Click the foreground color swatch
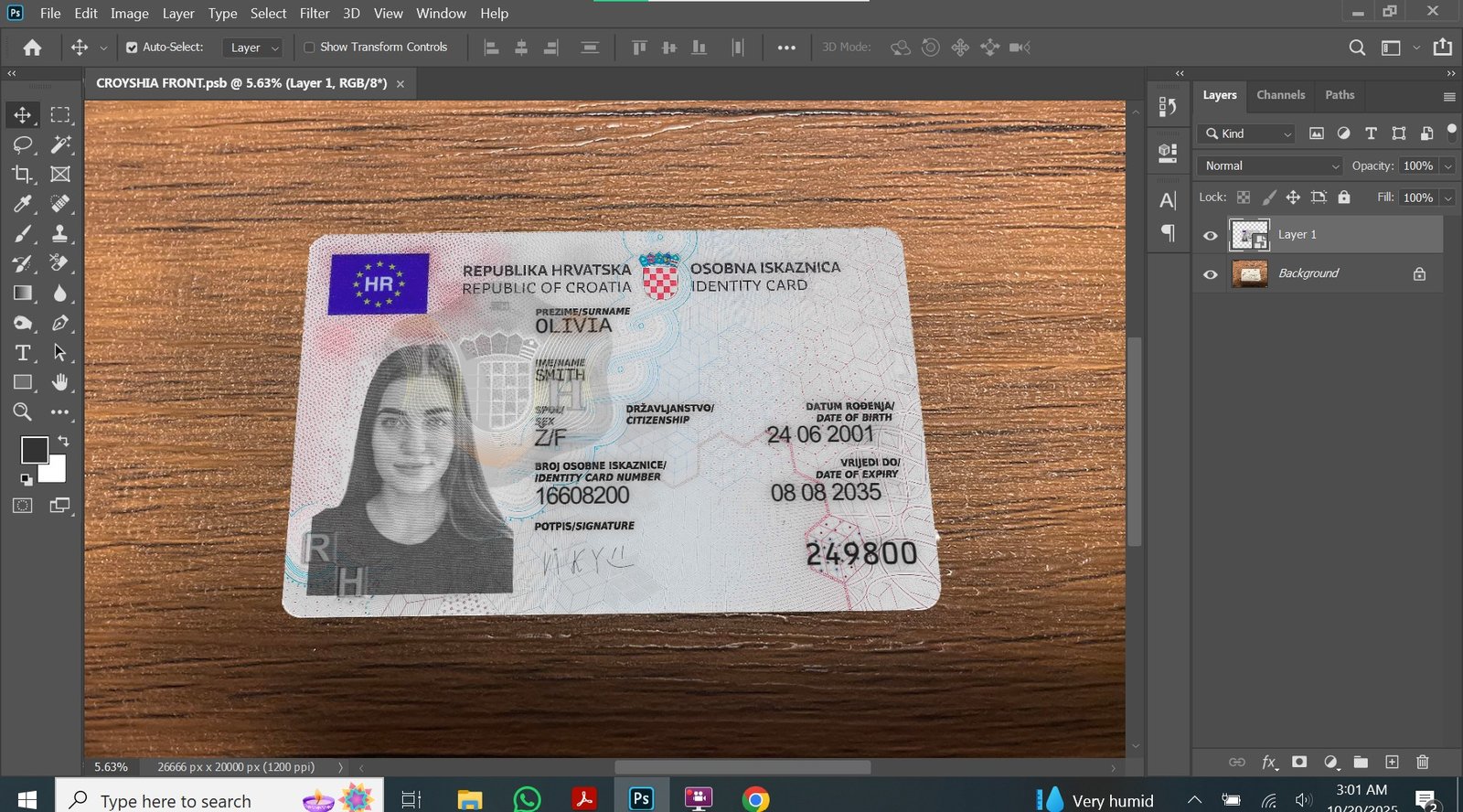 tap(35, 450)
